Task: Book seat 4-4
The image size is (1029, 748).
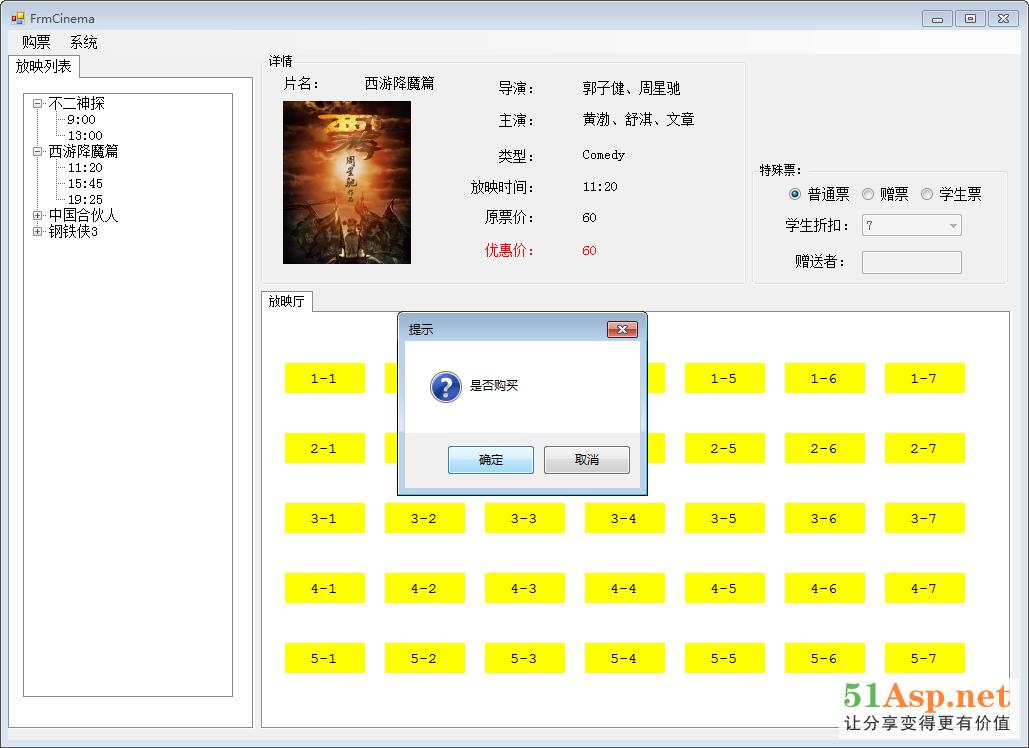Action: coord(625,588)
